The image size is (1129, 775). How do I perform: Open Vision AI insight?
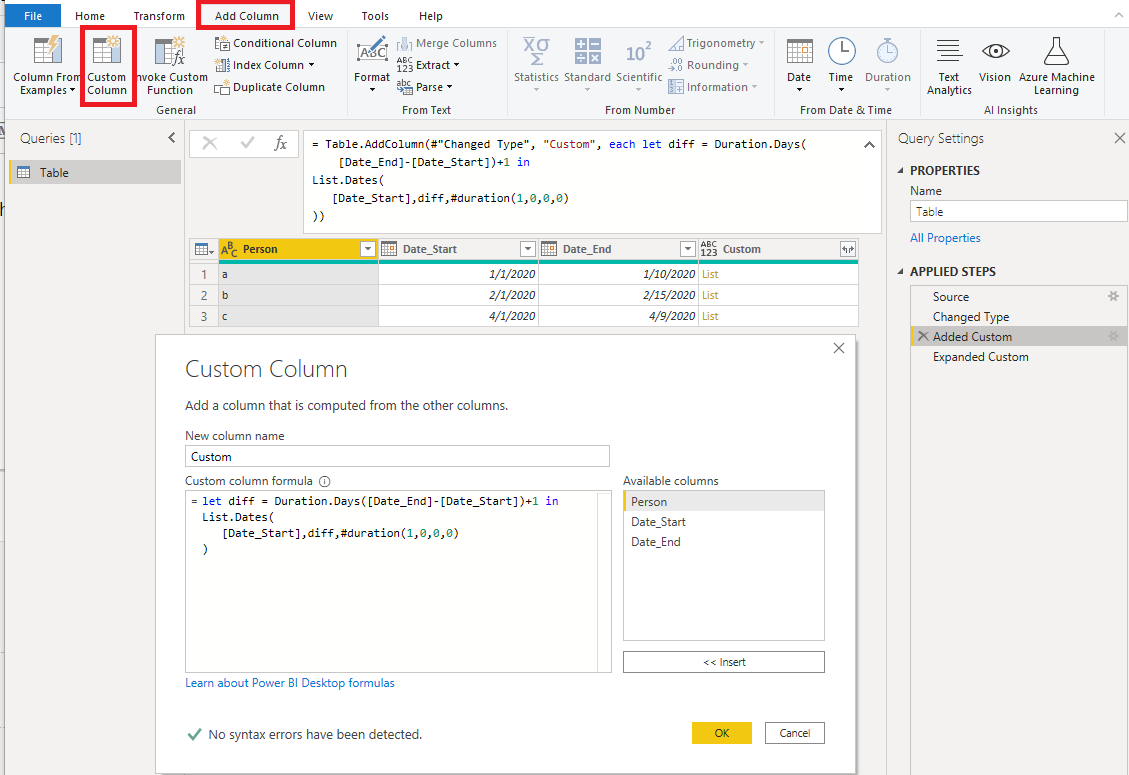pyautogui.click(x=995, y=61)
